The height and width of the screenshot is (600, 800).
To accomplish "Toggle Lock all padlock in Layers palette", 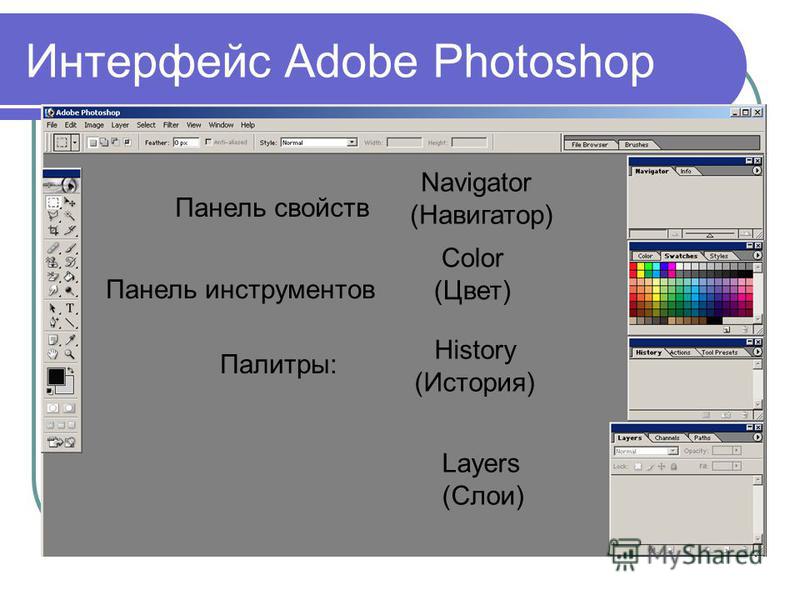I will pos(674,466).
